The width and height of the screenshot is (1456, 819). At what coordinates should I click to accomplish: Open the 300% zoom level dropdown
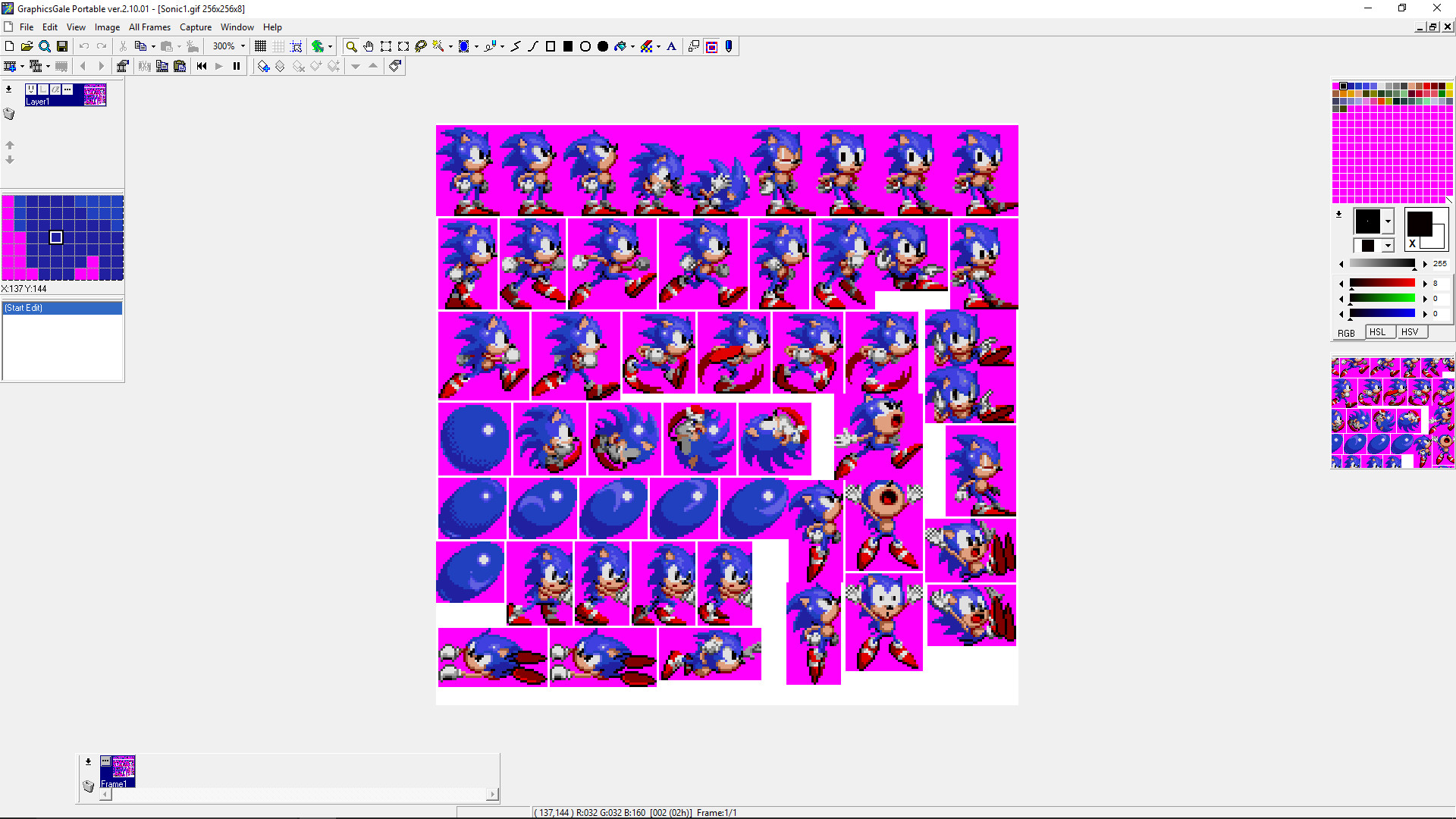click(243, 46)
